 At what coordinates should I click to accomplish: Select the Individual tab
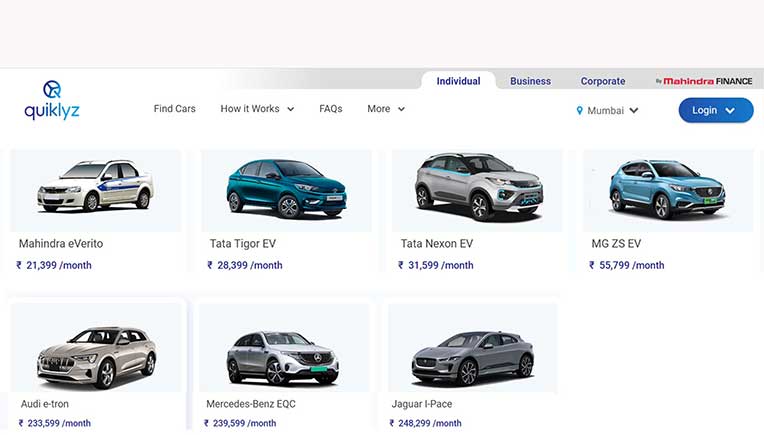click(458, 81)
